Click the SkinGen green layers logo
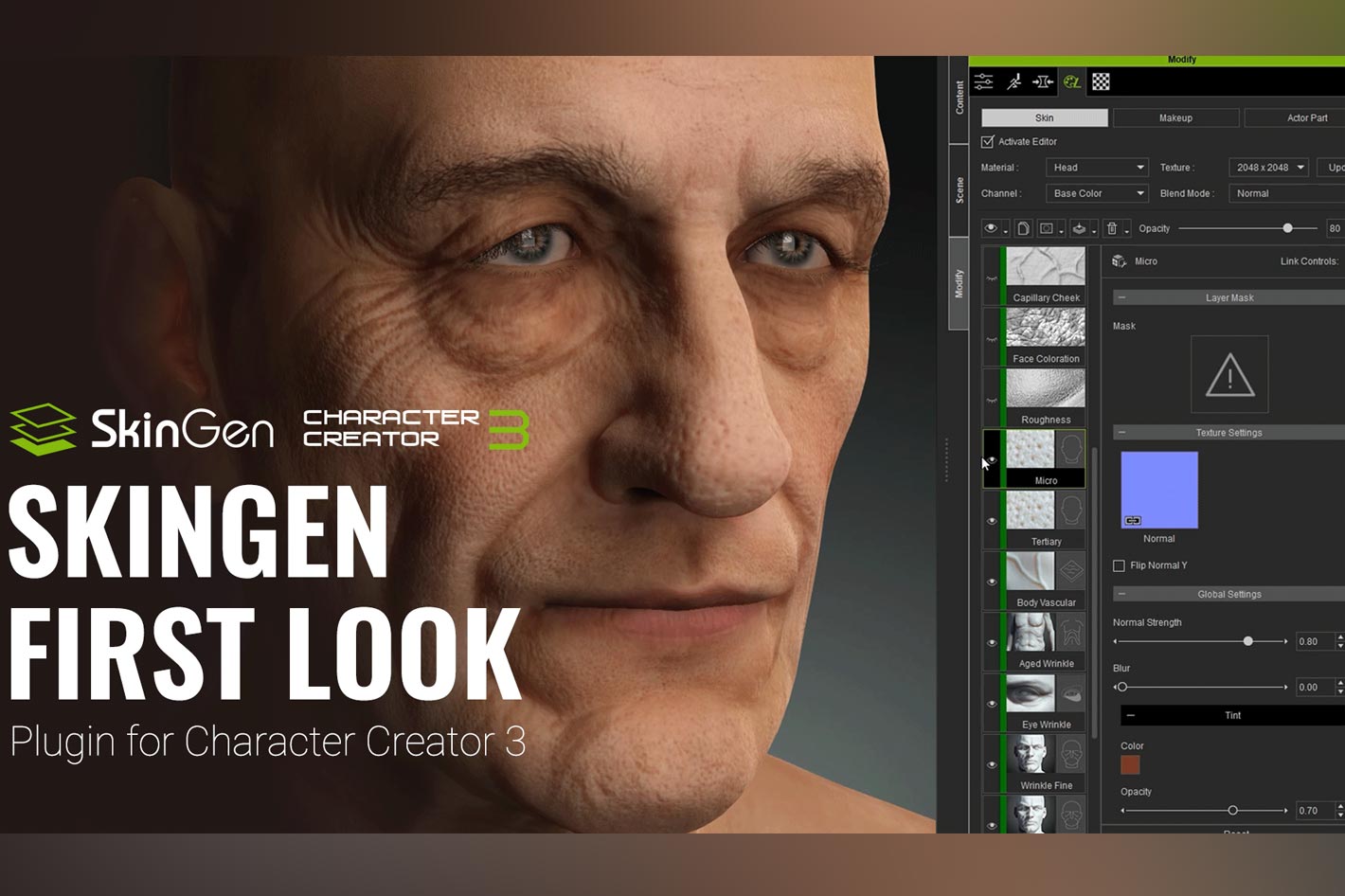 coord(44,429)
